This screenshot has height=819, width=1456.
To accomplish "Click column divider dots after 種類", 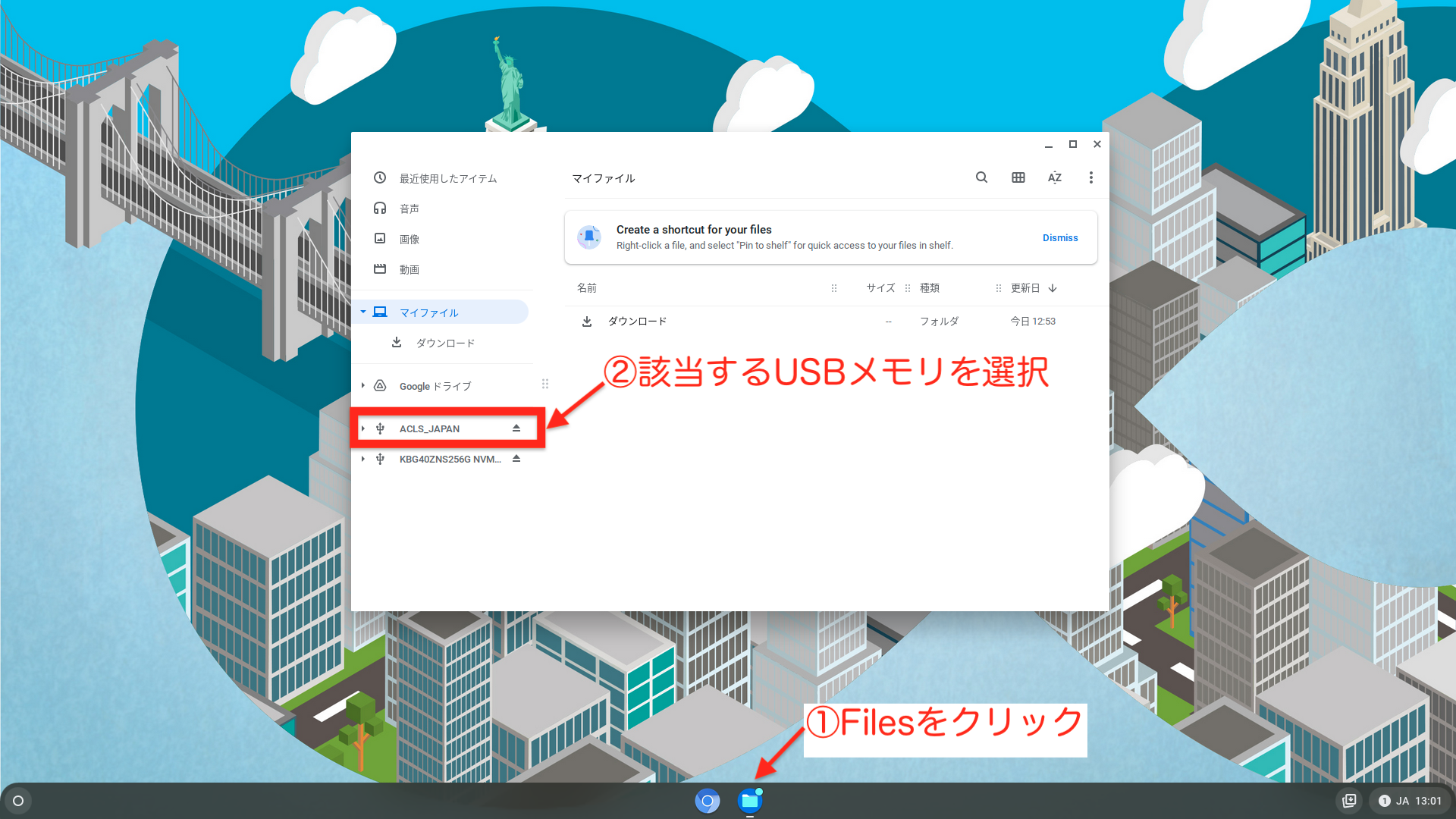I will [999, 288].
